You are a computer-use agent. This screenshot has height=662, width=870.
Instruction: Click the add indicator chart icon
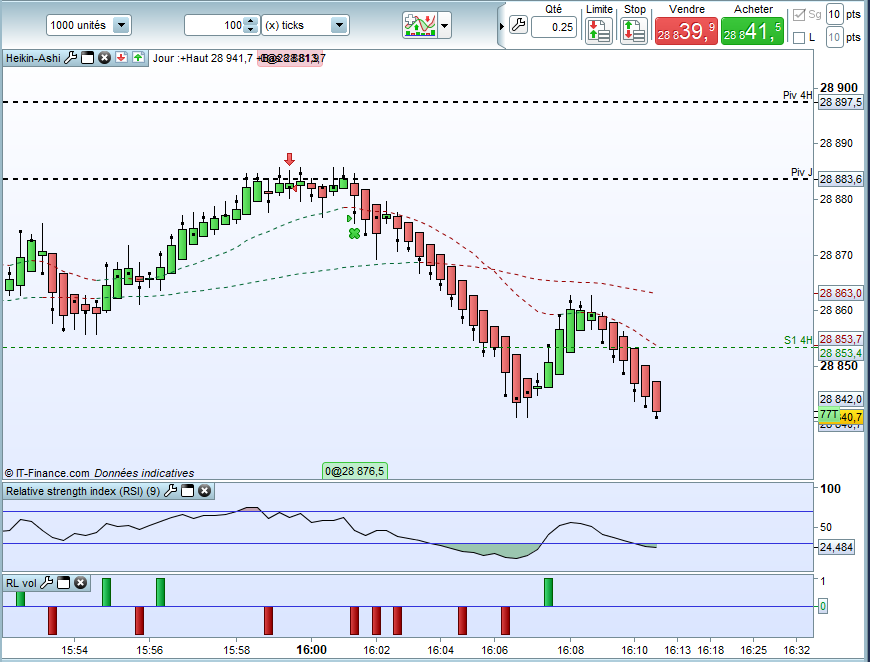(x=419, y=26)
